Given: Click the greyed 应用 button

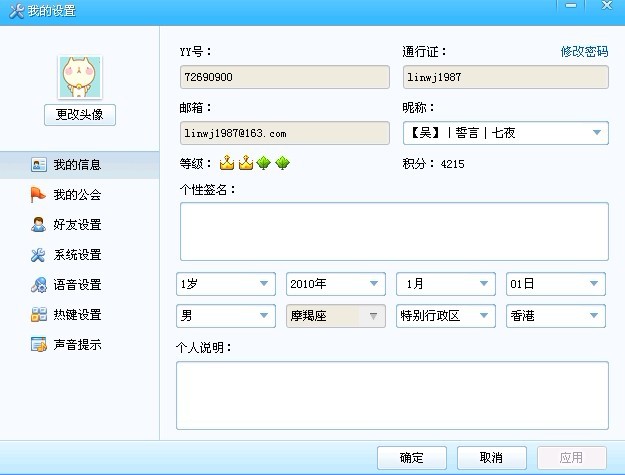Looking at the screenshot, I should pyautogui.click(x=572, y=457).
